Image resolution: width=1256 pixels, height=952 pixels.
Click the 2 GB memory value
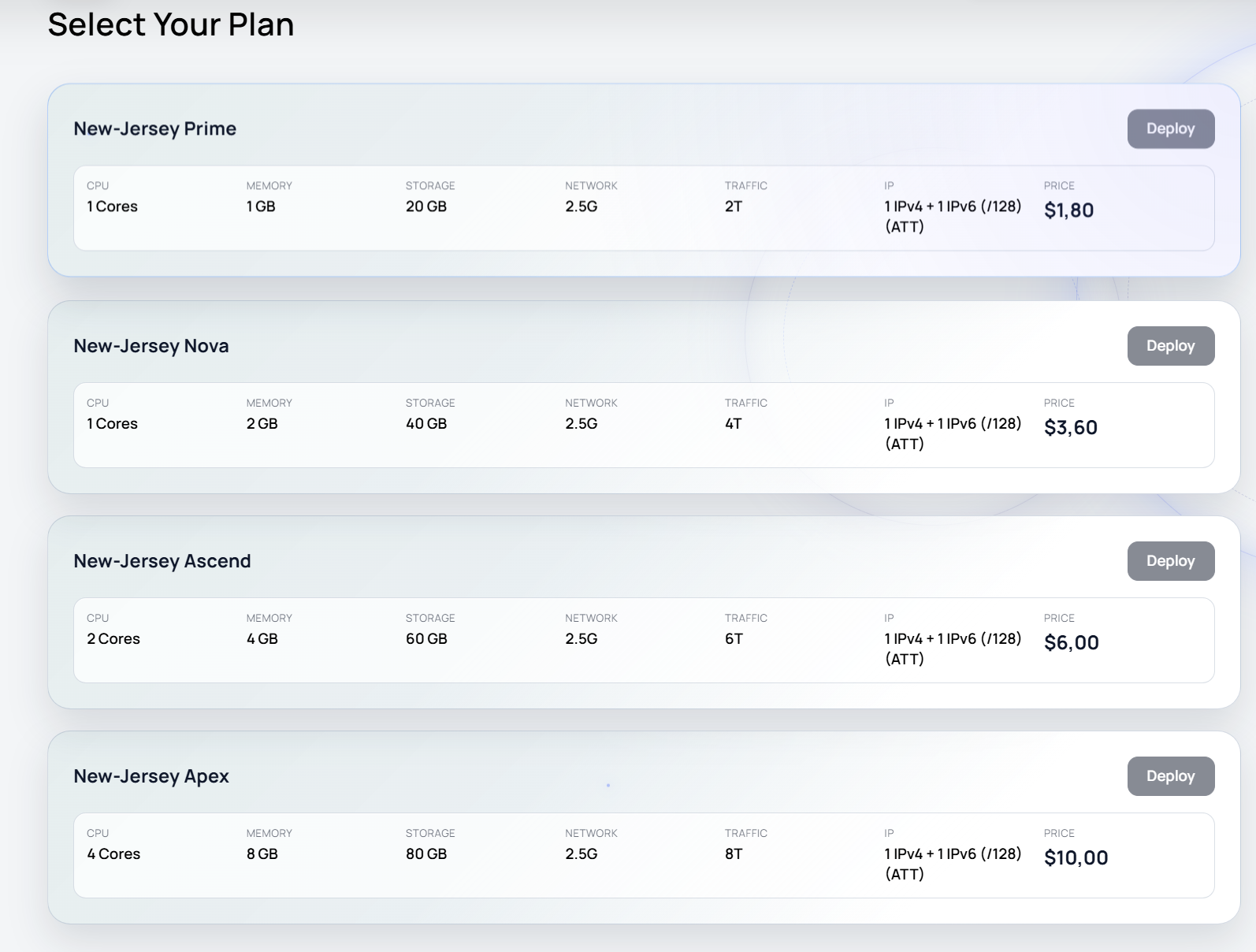point(262,424)
